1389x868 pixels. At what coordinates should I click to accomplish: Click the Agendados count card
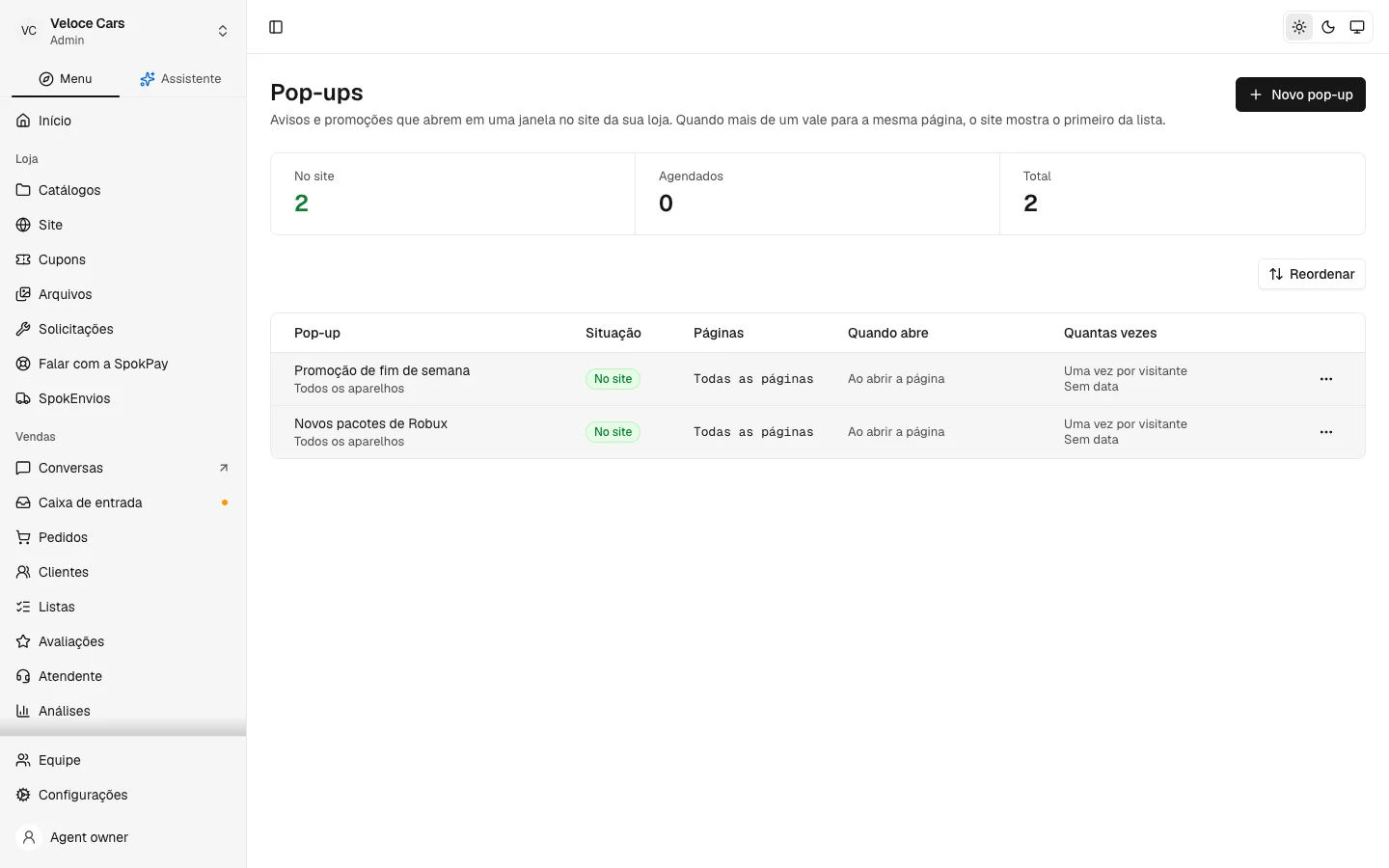click(x=817, y=193)
